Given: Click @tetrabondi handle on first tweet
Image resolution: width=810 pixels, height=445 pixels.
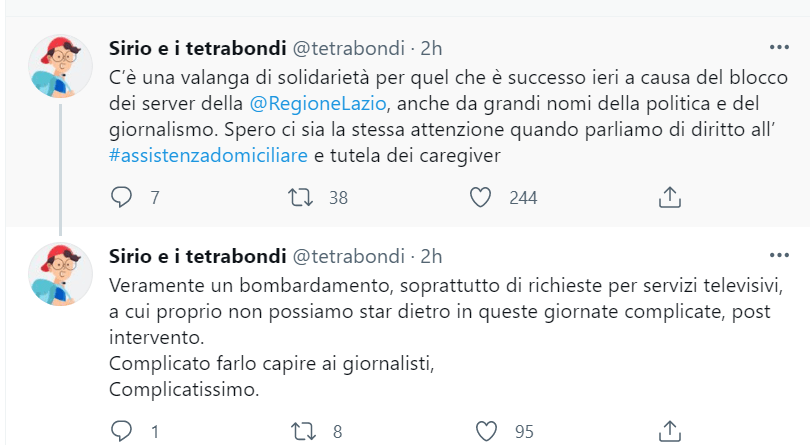Looking at the screenshot, I should point(347,49).
